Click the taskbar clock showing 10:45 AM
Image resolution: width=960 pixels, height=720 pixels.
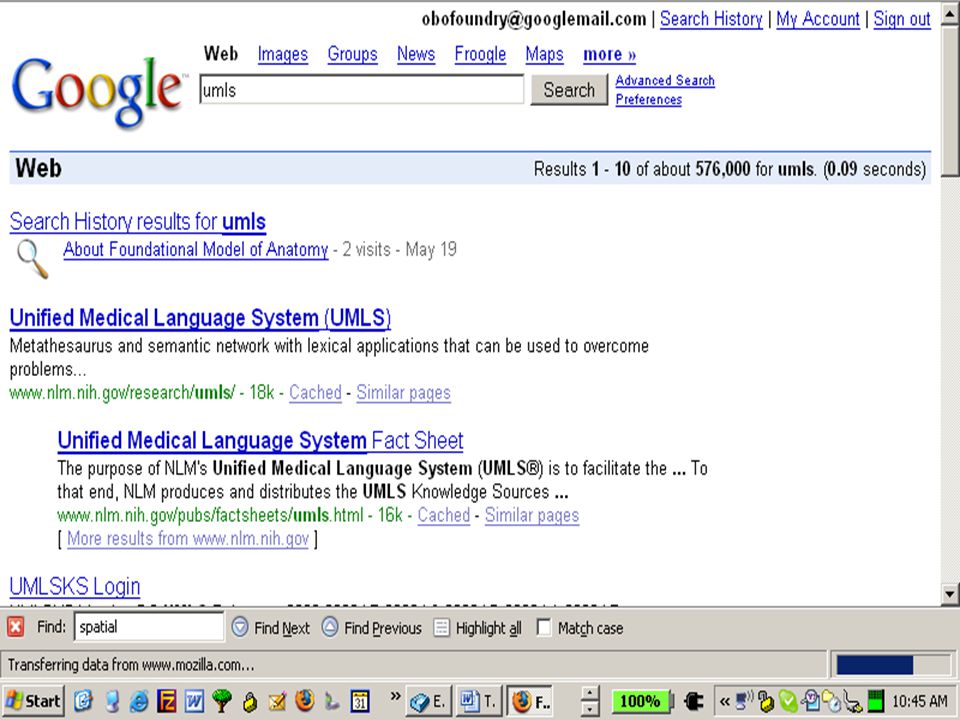click(x=920, y=701)
